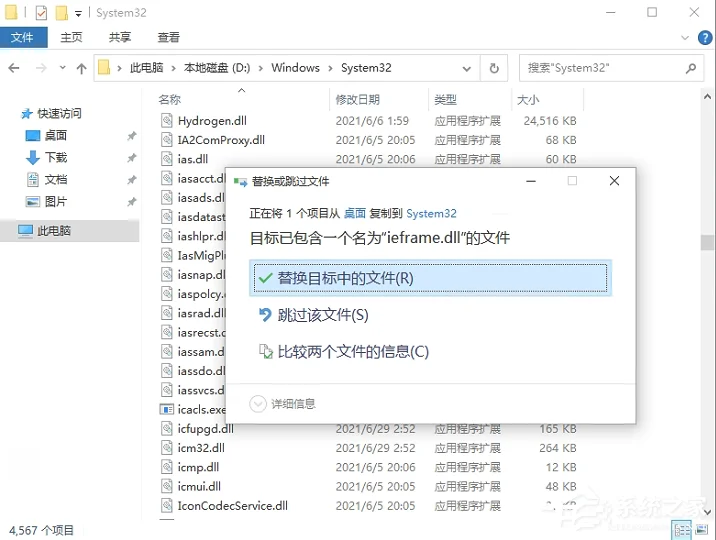The height and width of the screenshot is (540, 716).
Task: Switch to details view layout icon
Action: 682,530
